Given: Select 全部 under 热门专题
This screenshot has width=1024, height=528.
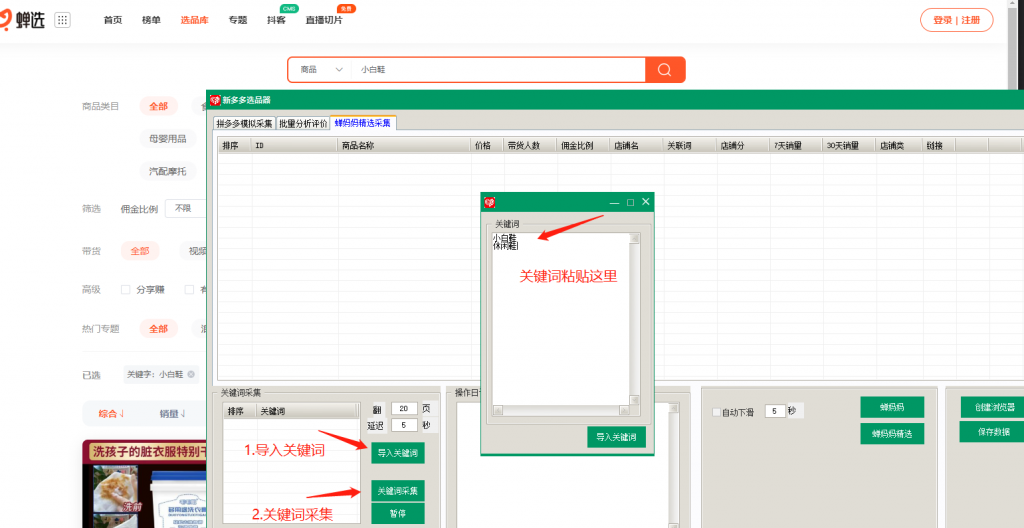Looking at the screenshot, I should point(158,329).
